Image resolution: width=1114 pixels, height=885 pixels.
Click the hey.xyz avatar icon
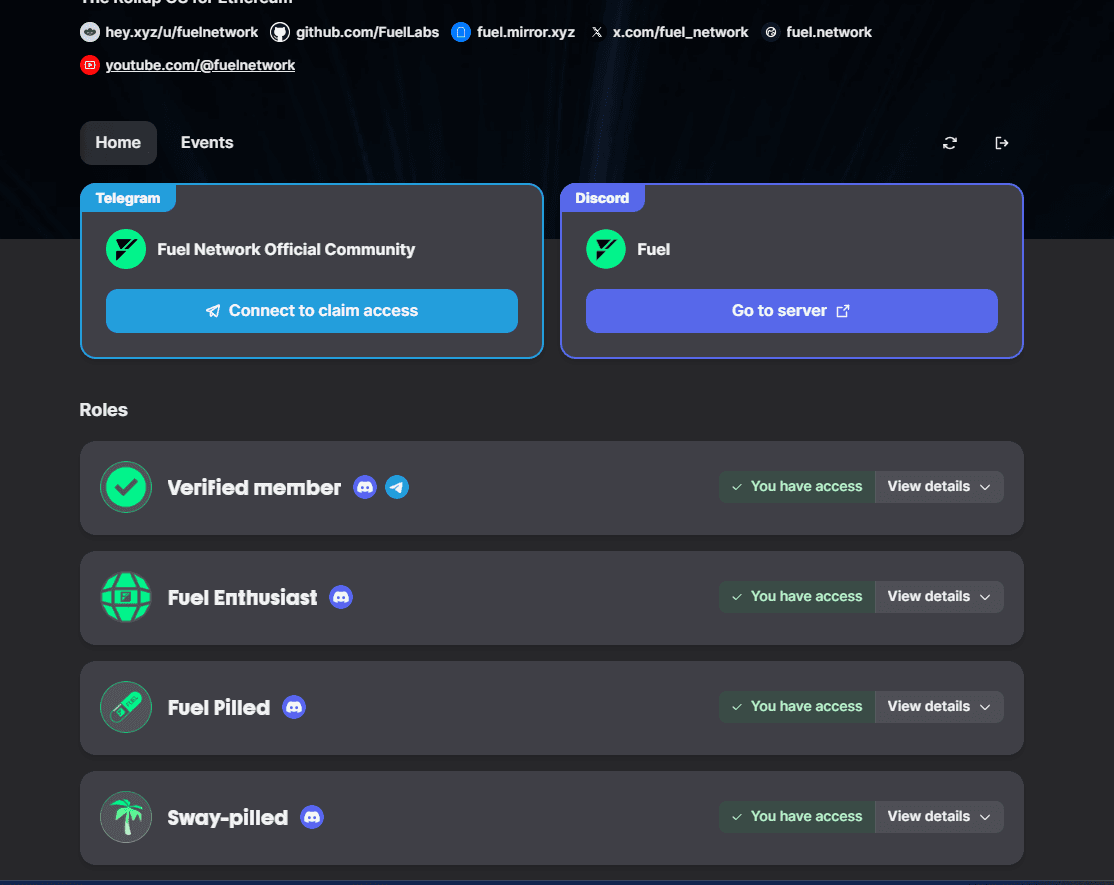90,32
